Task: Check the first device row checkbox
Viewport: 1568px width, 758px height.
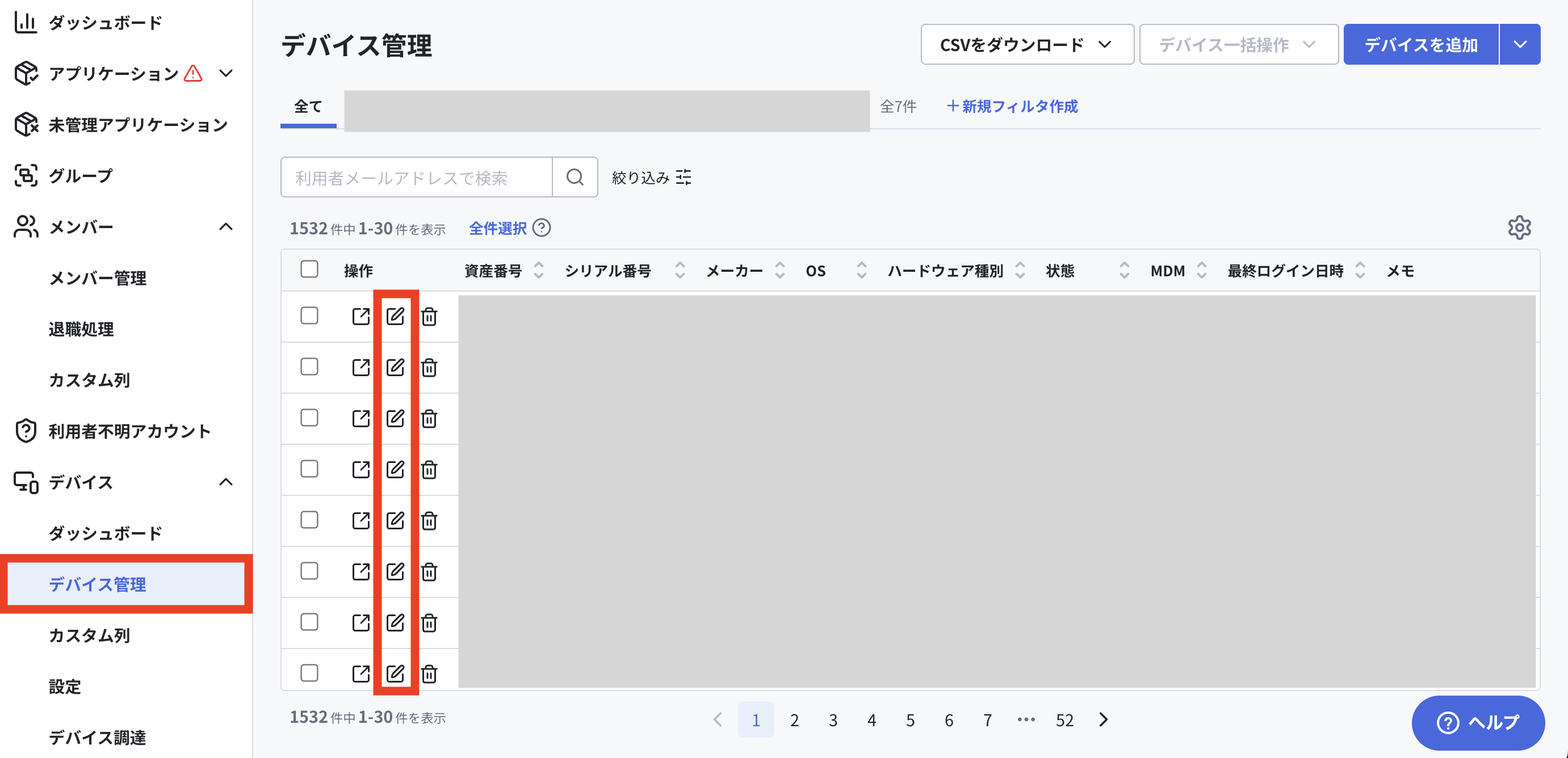Action: 309,315
